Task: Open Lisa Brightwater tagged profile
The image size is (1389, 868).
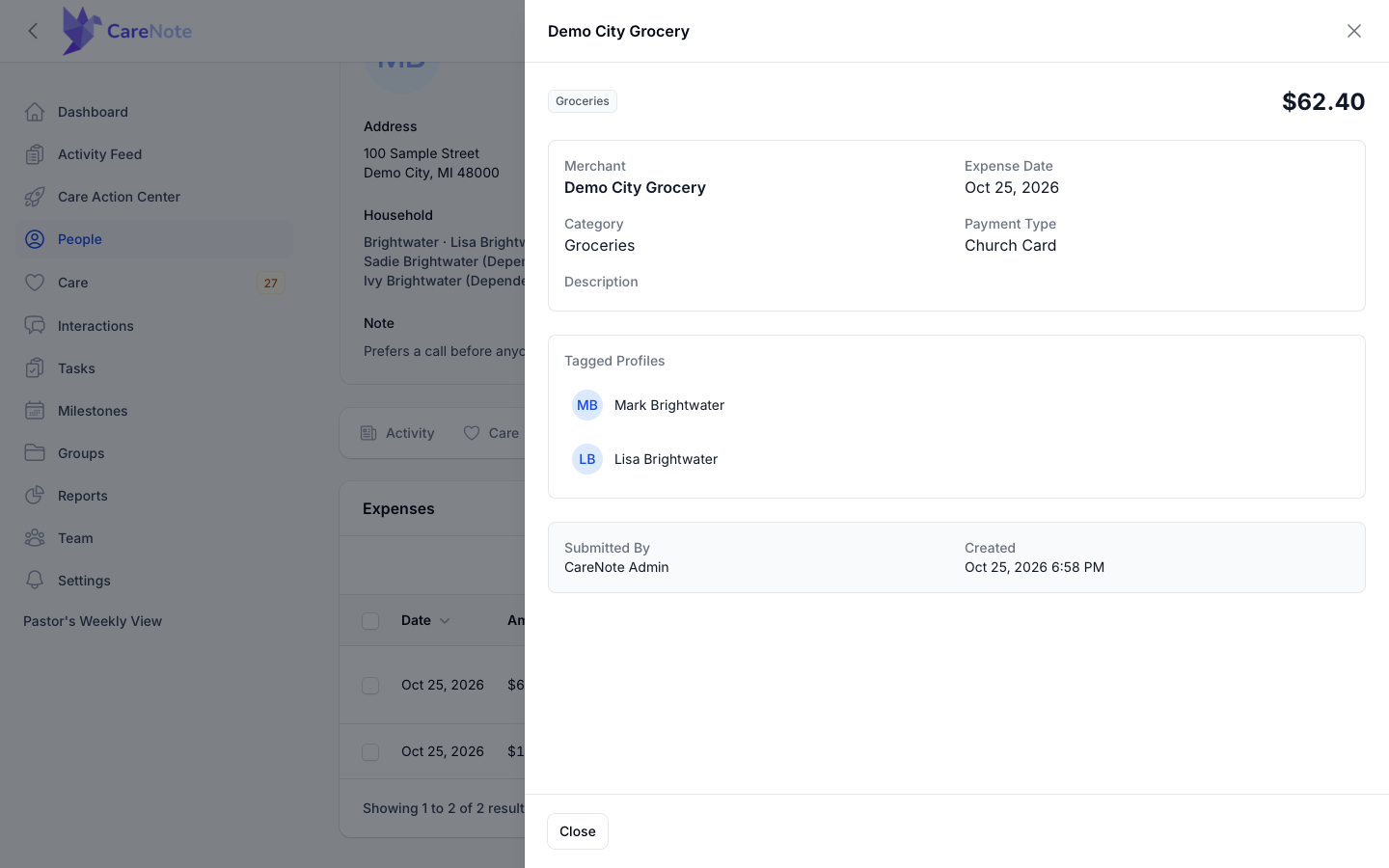Action: (666, 459)
